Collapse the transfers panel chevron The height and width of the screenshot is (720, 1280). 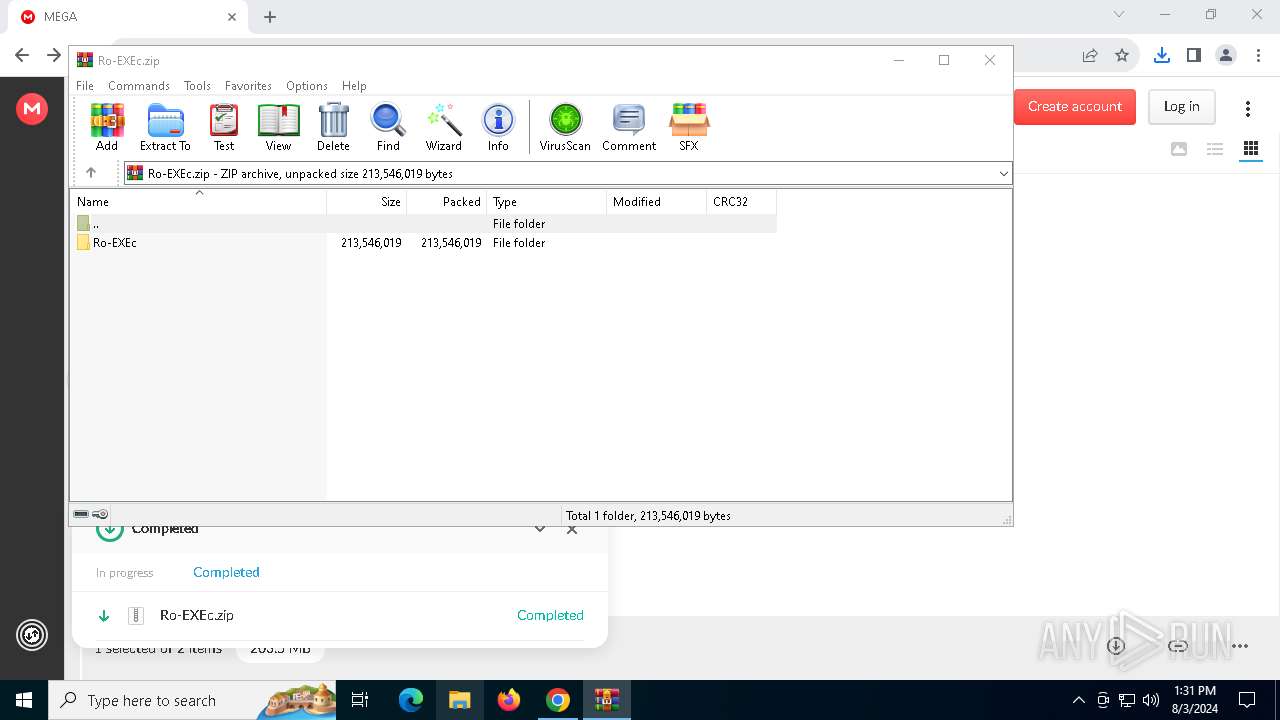(540, 529)
